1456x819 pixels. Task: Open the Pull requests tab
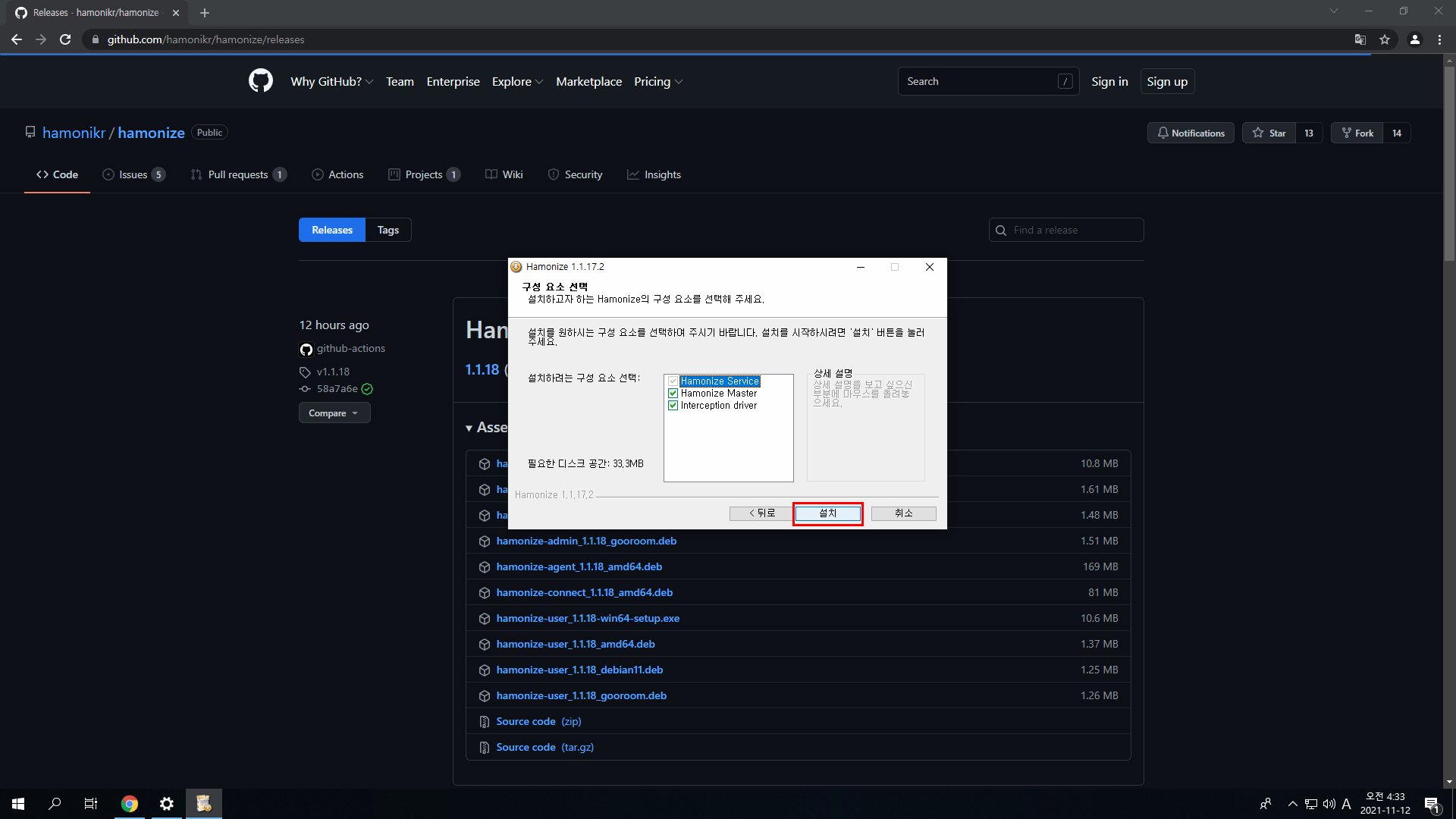(x=238, y=174)
